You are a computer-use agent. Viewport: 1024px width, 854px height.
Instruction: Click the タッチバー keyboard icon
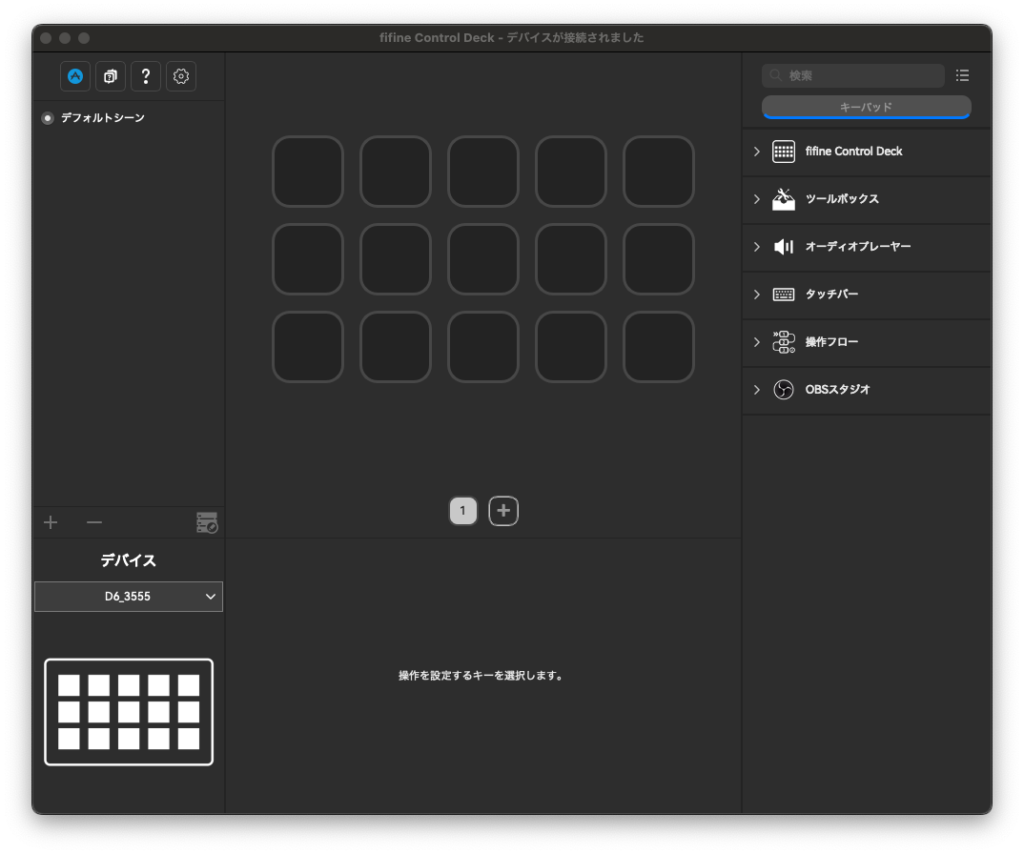click(783, 294)
